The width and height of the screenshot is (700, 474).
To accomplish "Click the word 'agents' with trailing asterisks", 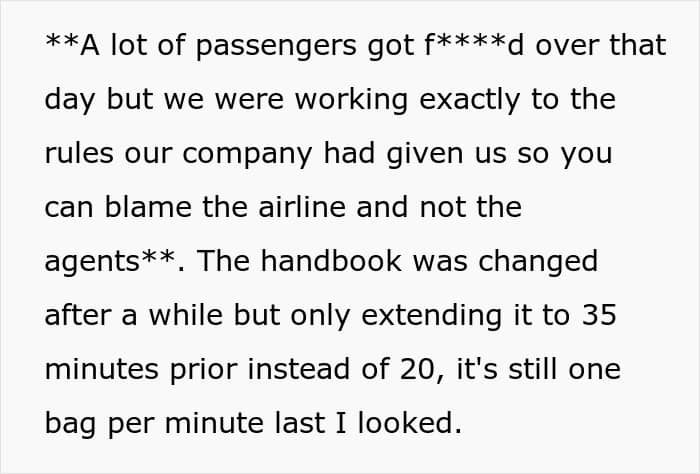I will [110, 262].
